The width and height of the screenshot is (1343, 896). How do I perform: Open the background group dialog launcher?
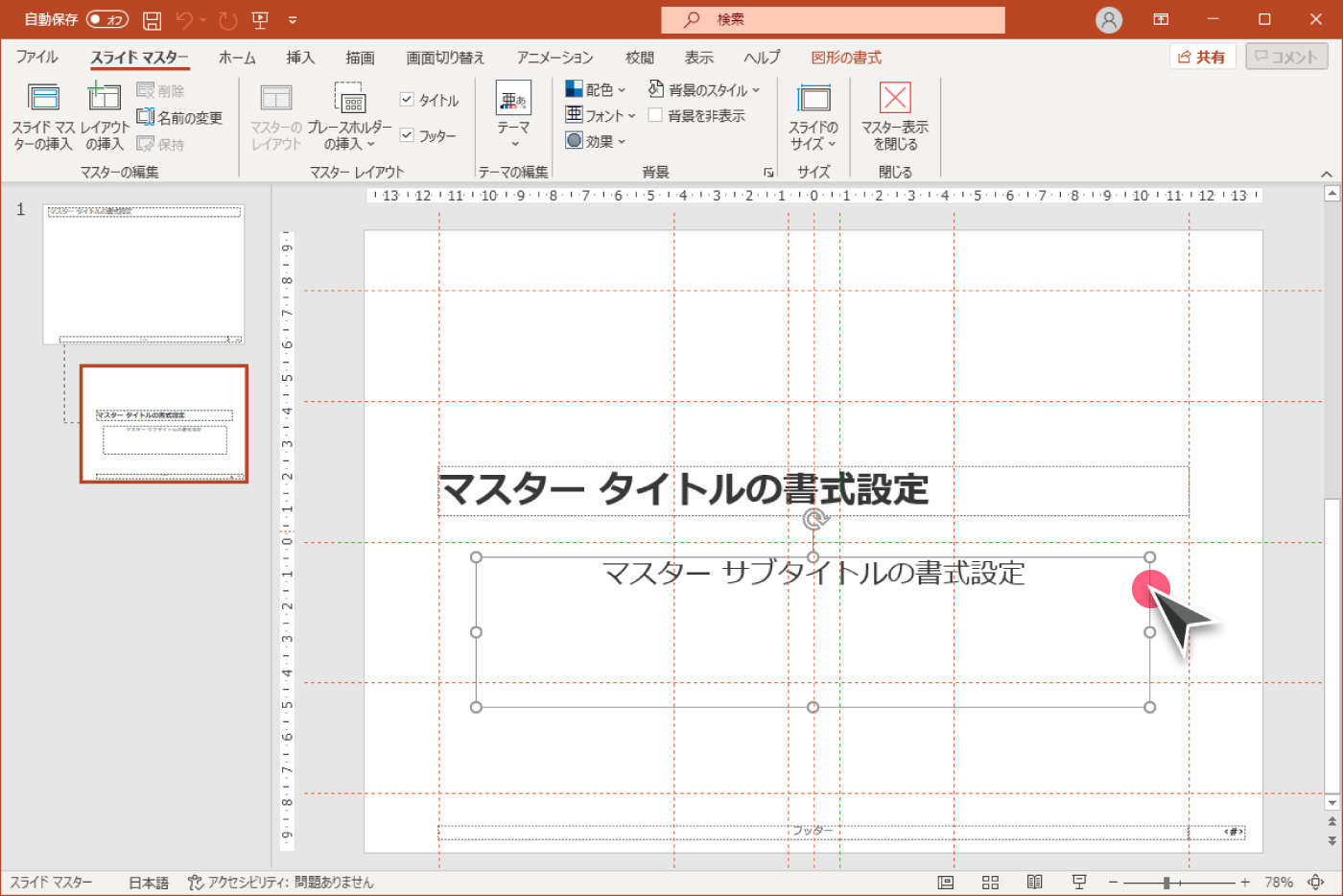pos(768,173)
